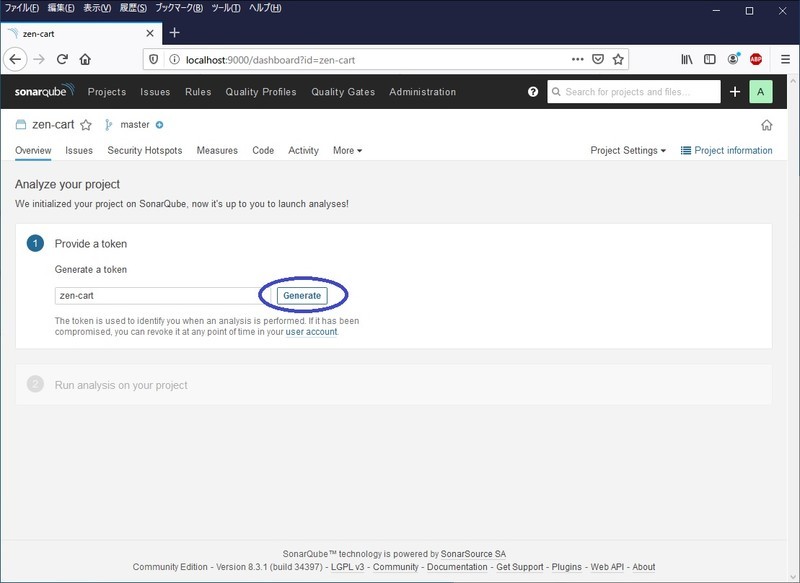Open the Measures tab

tap(217, 150)
